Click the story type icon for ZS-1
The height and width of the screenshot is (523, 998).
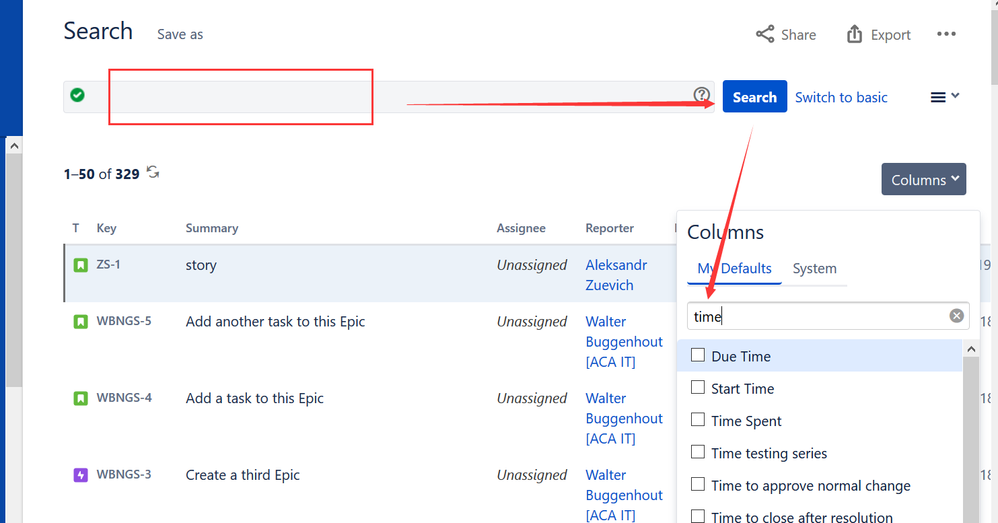(81, 265)
